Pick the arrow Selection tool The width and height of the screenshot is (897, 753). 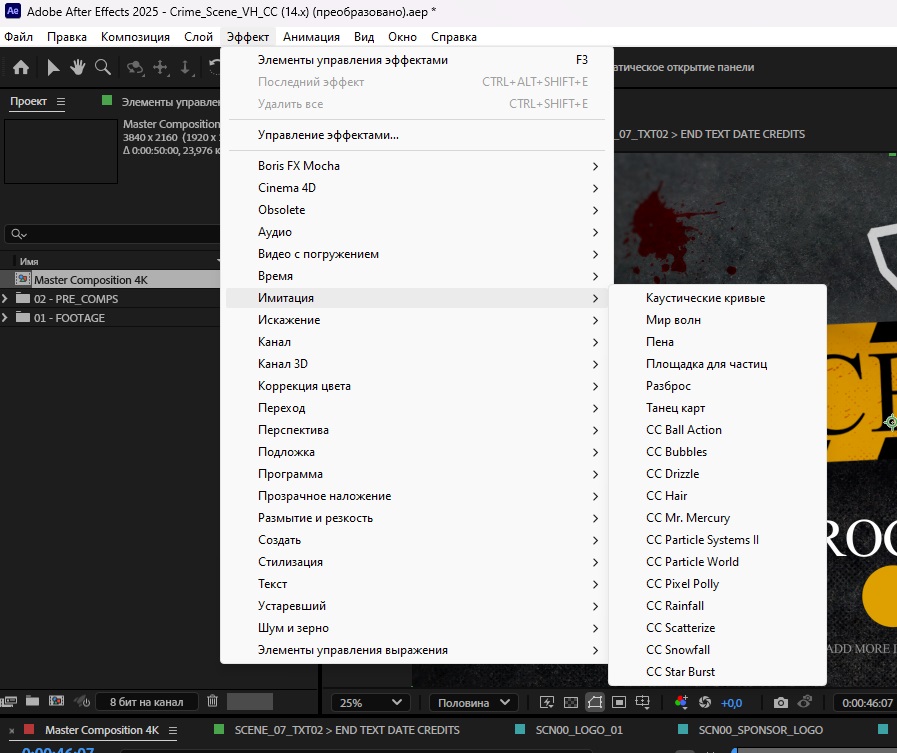point(54,68)
